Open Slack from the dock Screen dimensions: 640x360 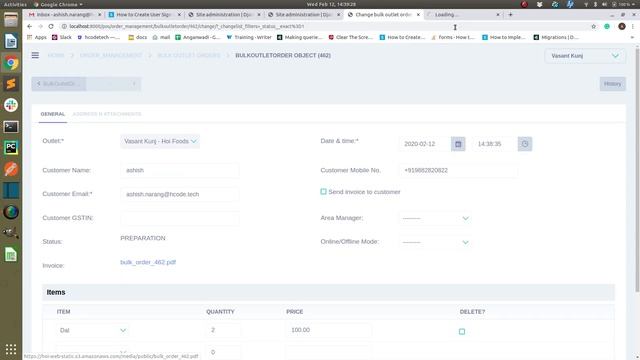tap(11, 105)
